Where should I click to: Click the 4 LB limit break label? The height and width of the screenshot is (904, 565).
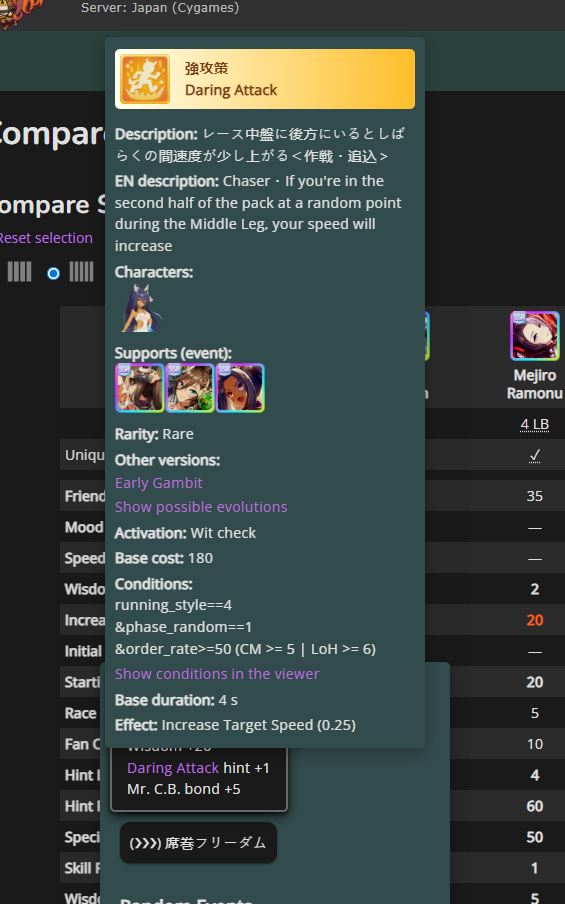click(x=534, y=424)
